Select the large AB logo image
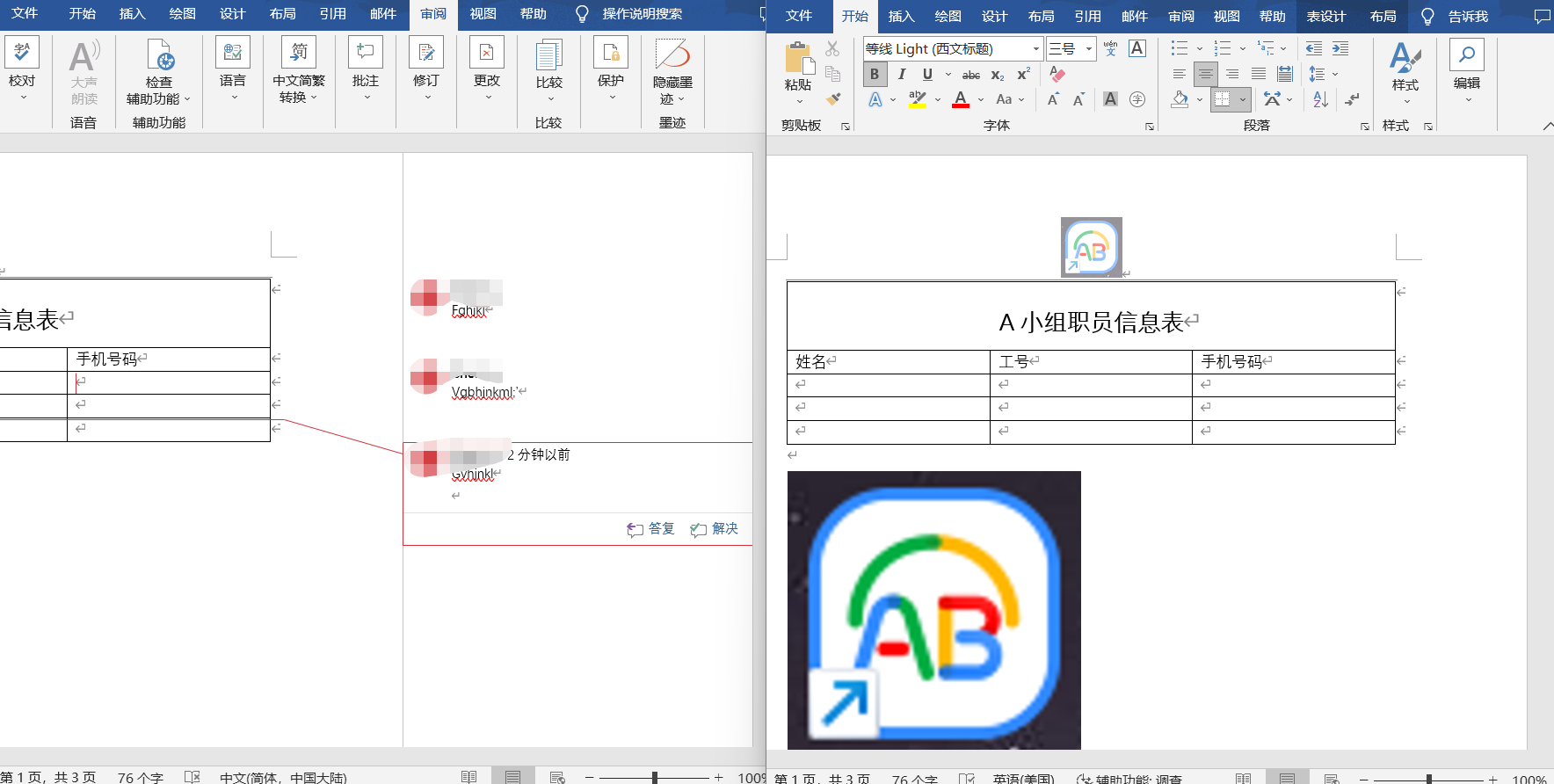 pos(933,610)
